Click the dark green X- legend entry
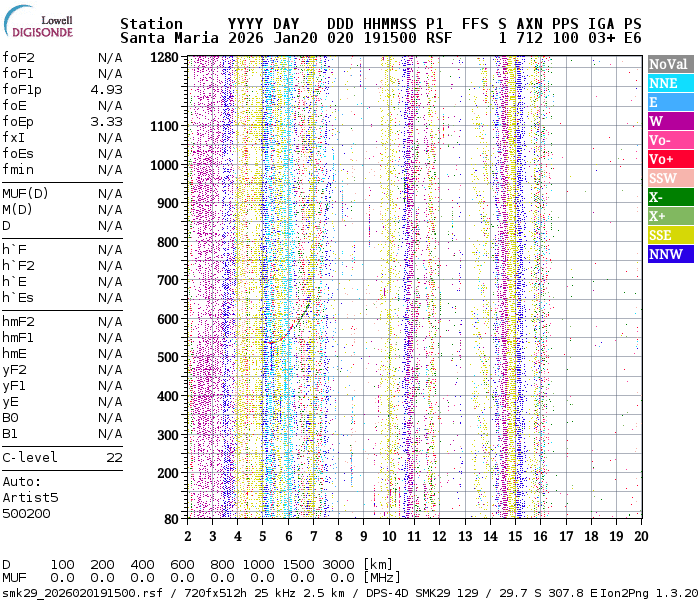This screenshot has width=700, height=600. [x=670, y=197]
